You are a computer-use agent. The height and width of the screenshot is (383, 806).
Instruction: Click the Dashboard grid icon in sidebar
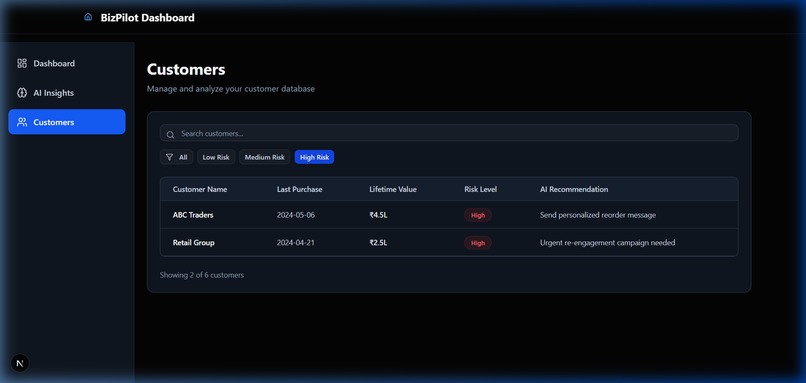[x=22, y=63]
